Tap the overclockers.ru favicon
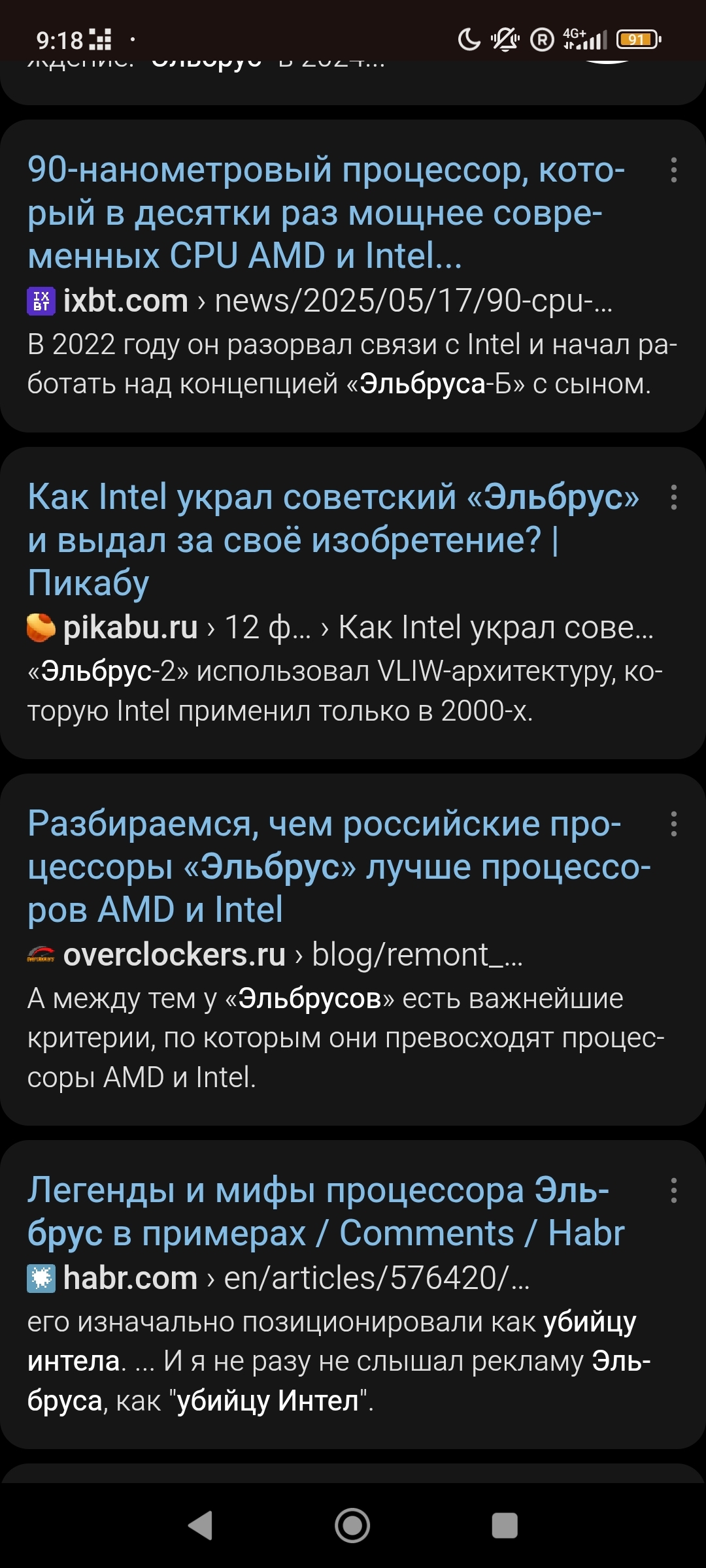706x1568 pixels. [x=41, y=955]
